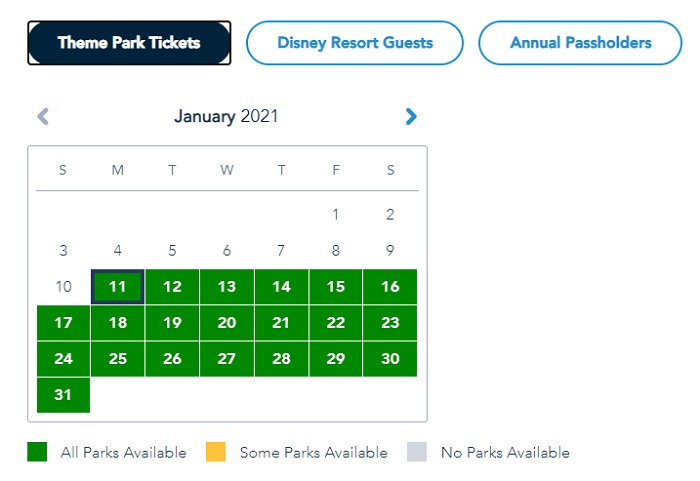This screenshot has height=481, width=700.
Task: Select Sunday January 17
Action: pyautogui.click(x=63, y=323)
